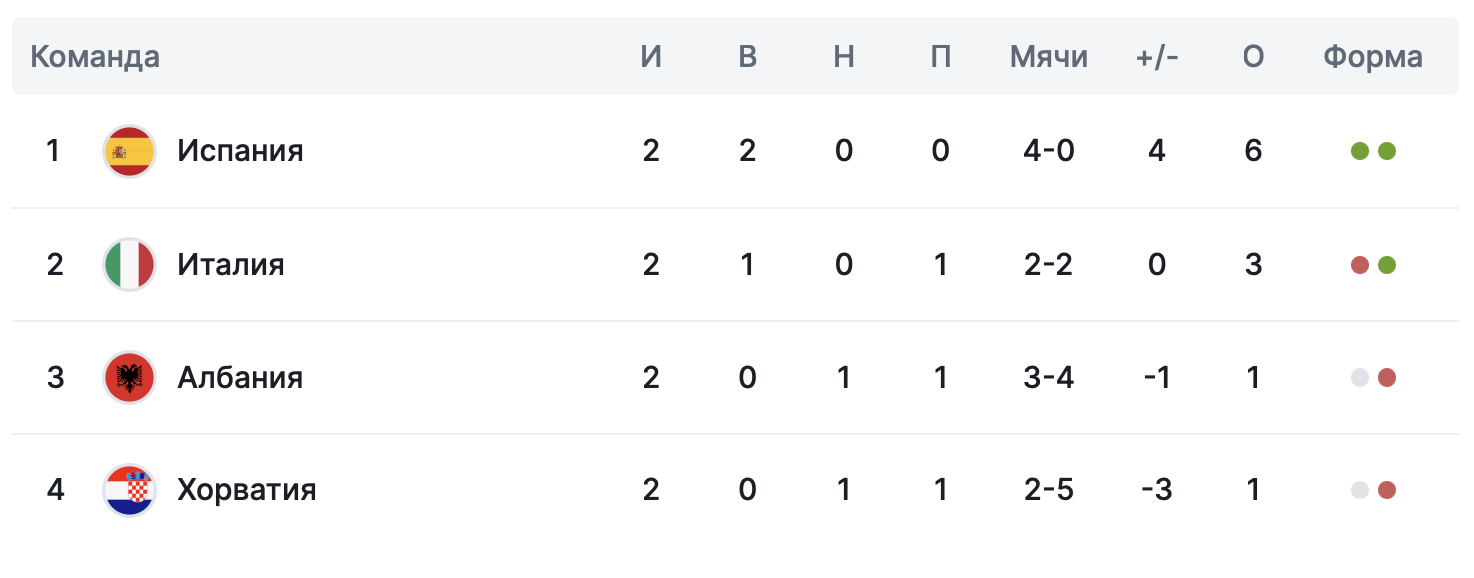
Task: Click Croatia's red loss form dot
Action: 1386,491
